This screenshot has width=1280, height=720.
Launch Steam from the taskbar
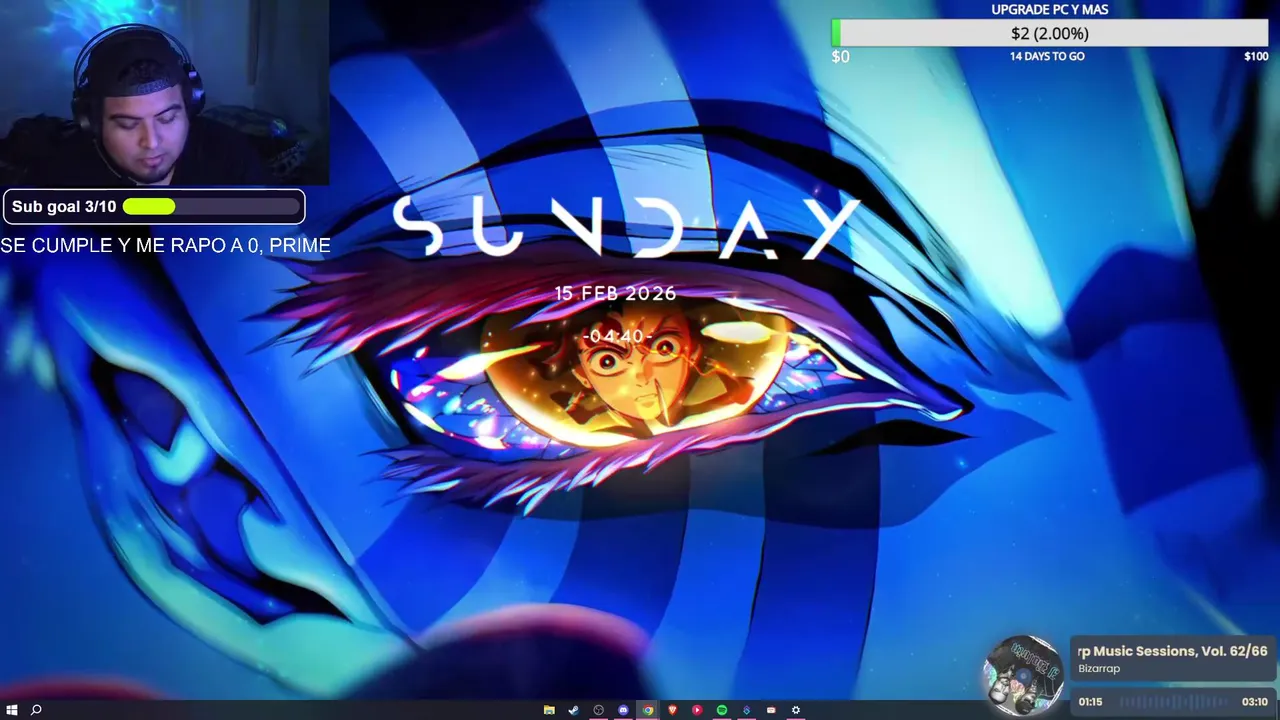click(x=573, y=710)
